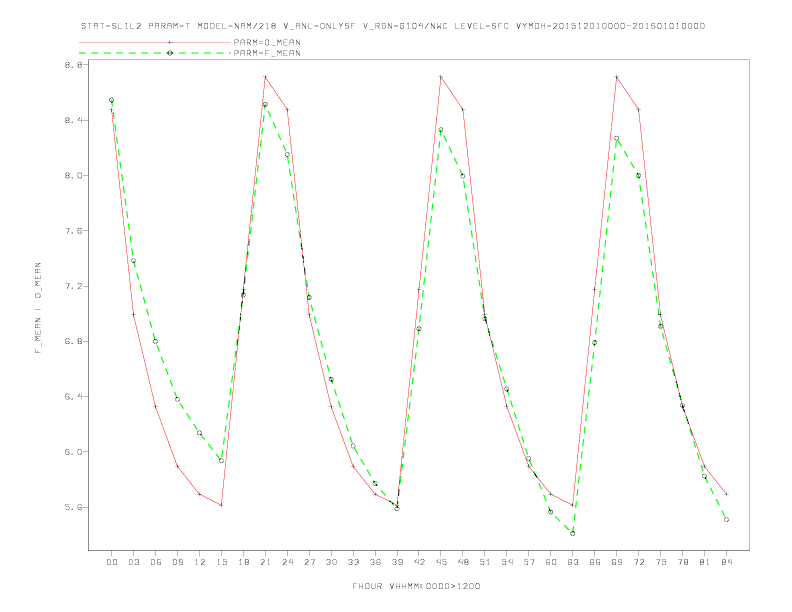The width and height of the screenshot is (792, 612).
Task: Click the 15 x-axis tick label
Action: [221, 562]
